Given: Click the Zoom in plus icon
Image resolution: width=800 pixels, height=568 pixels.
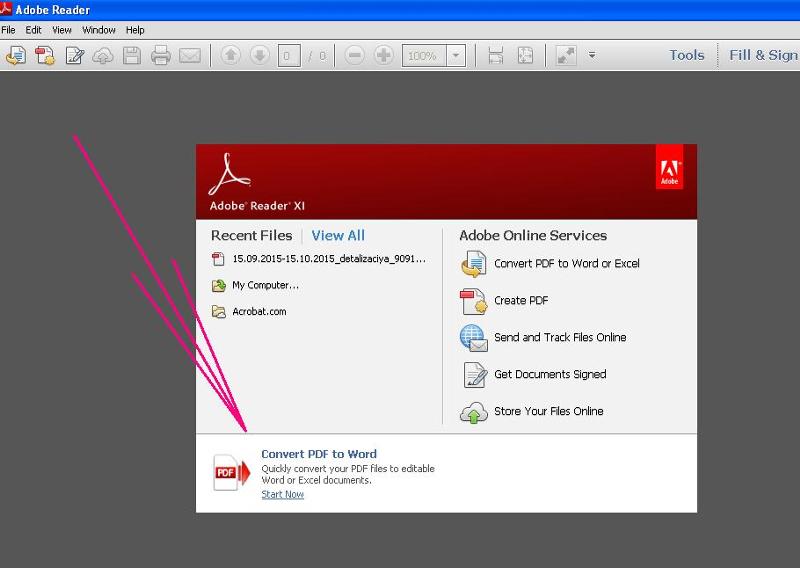Looking at the screenshot, I should (383, 56).
